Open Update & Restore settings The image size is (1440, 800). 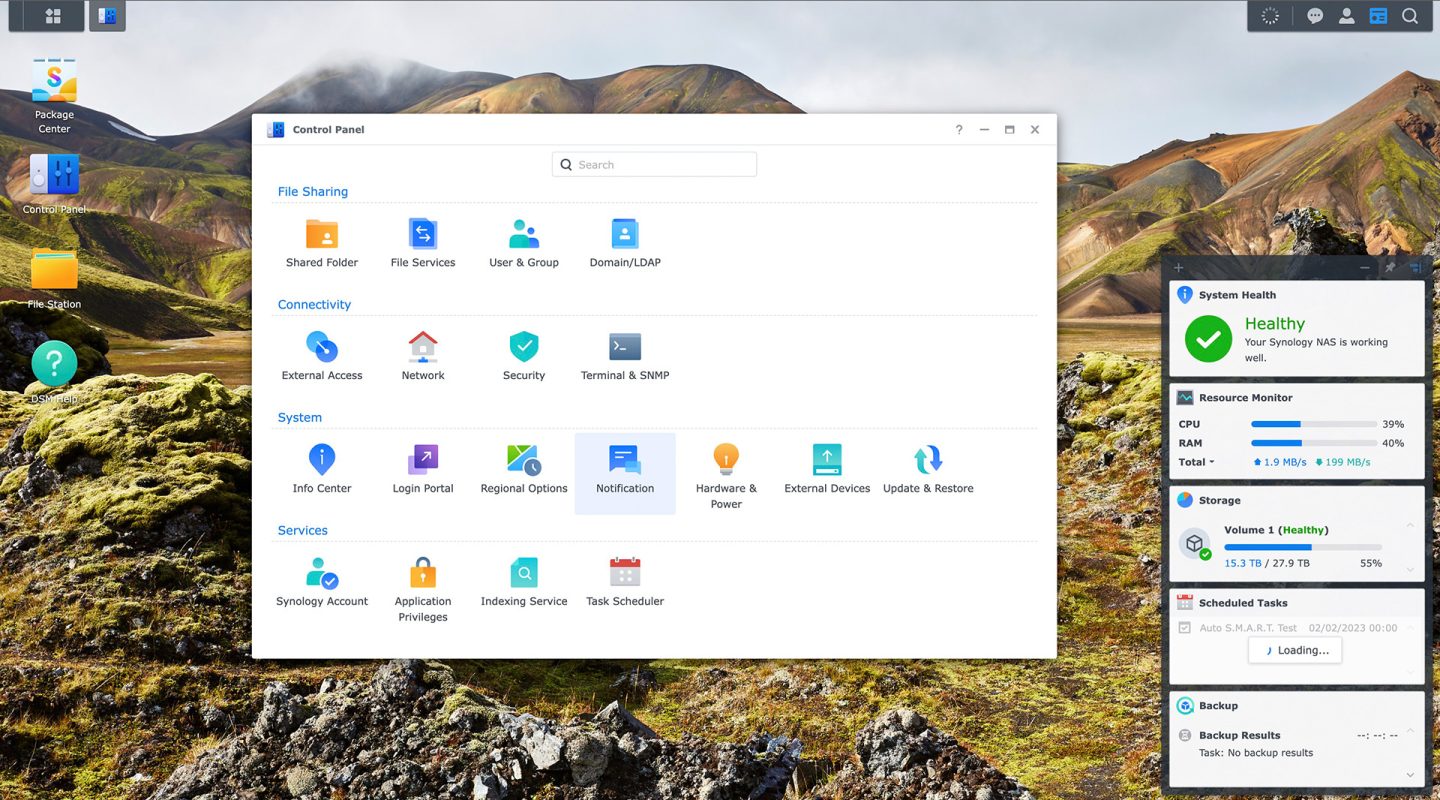pyautogui.click(x=927, y=469)
